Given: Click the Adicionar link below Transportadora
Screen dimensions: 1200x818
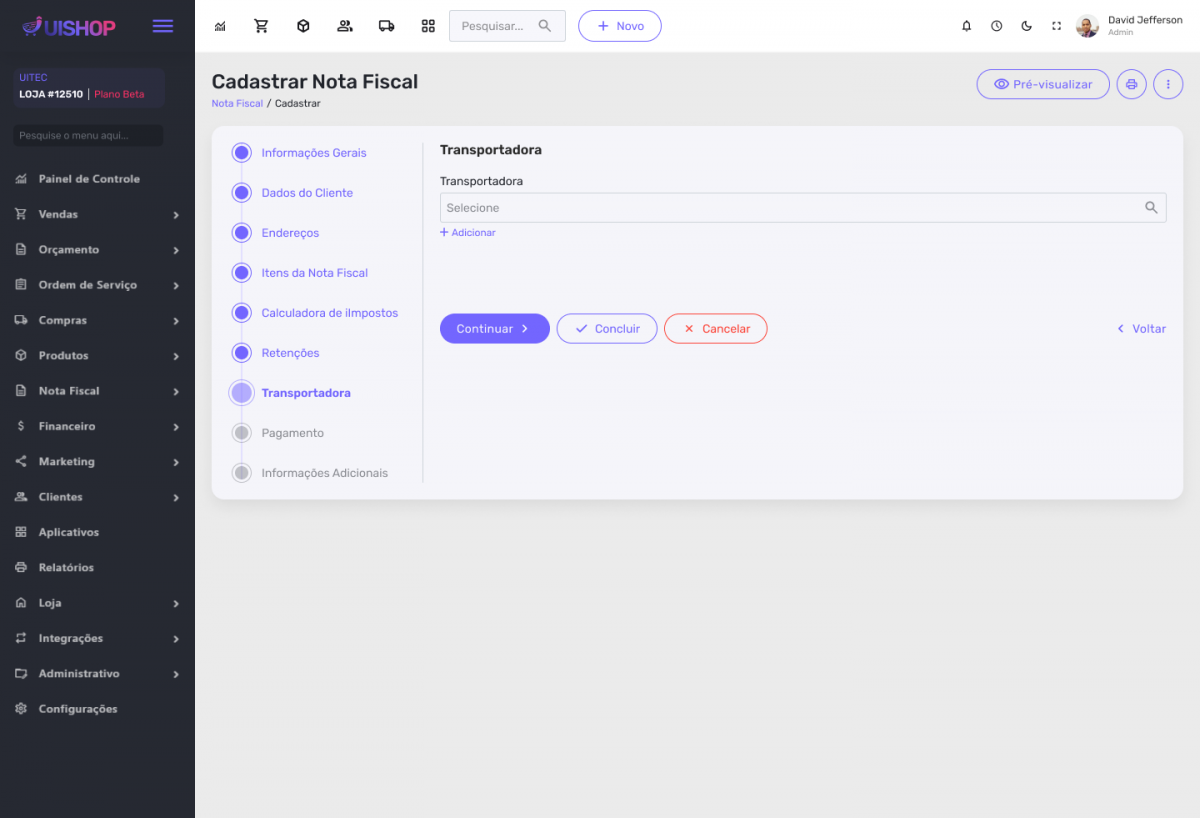Looking at the screenshot, I should click(468, 233).
